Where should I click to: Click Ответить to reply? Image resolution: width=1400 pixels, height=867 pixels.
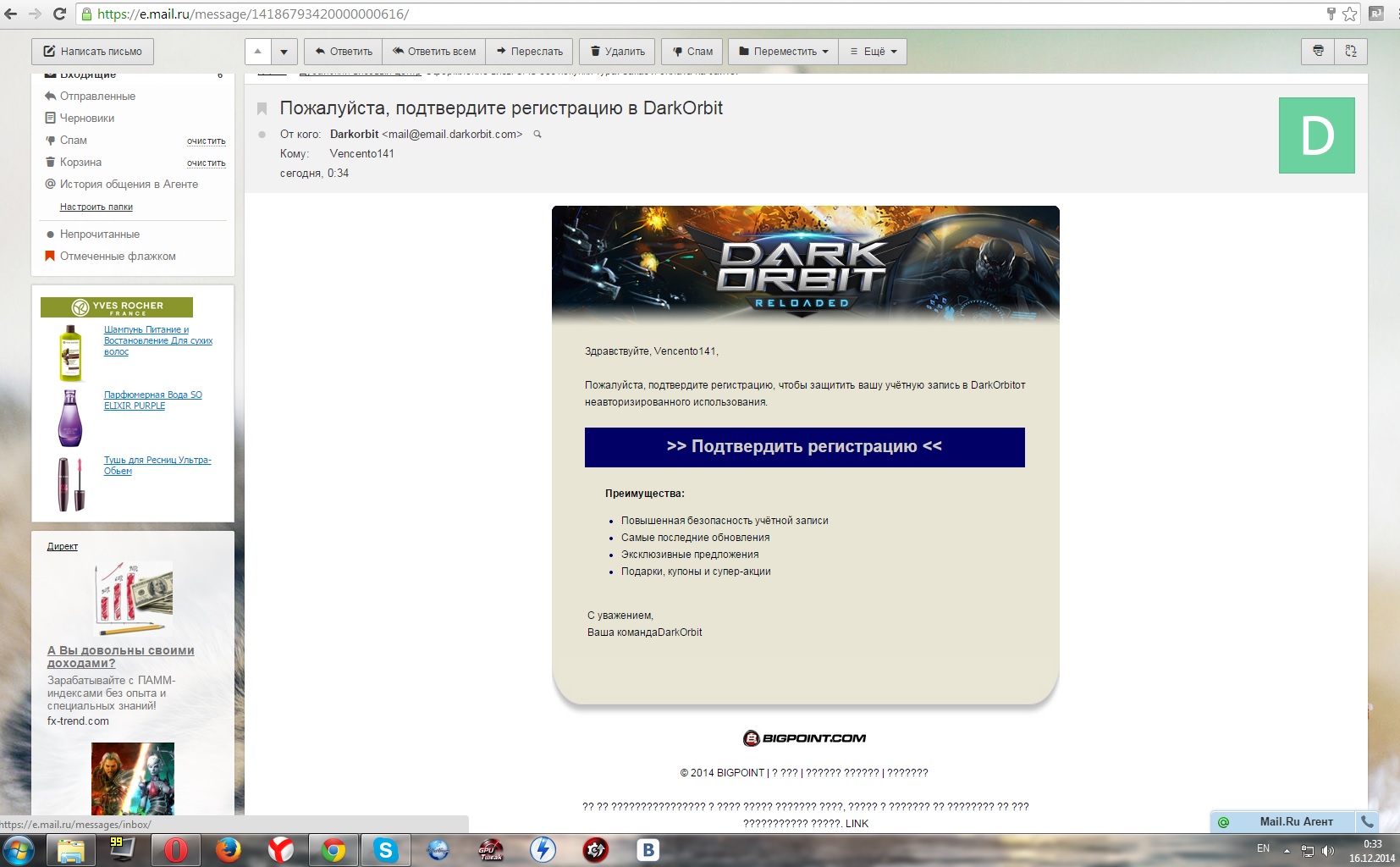(344, 51)
